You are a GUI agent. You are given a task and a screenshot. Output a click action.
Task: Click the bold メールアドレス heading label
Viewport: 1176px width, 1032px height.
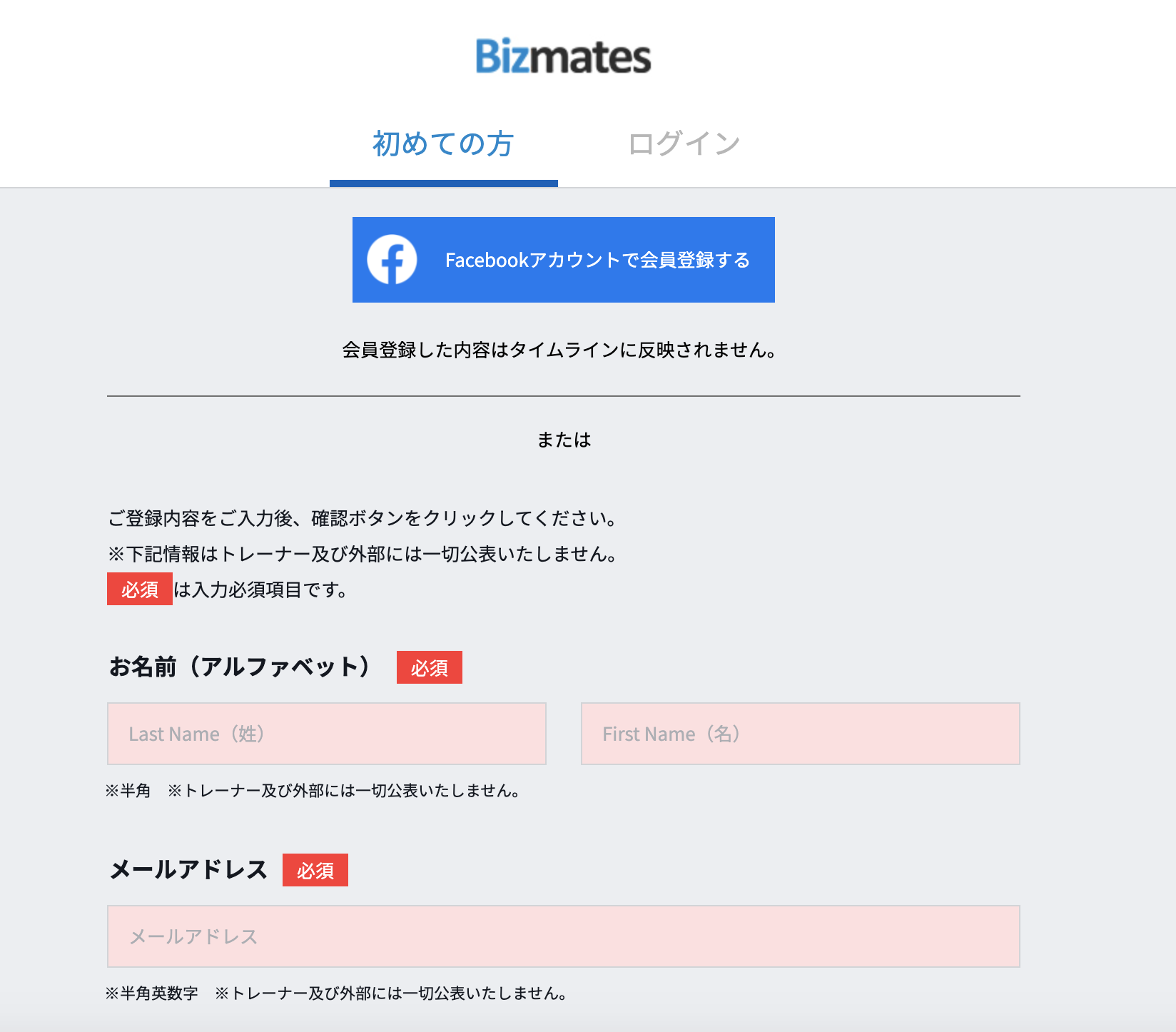point(188,870)
